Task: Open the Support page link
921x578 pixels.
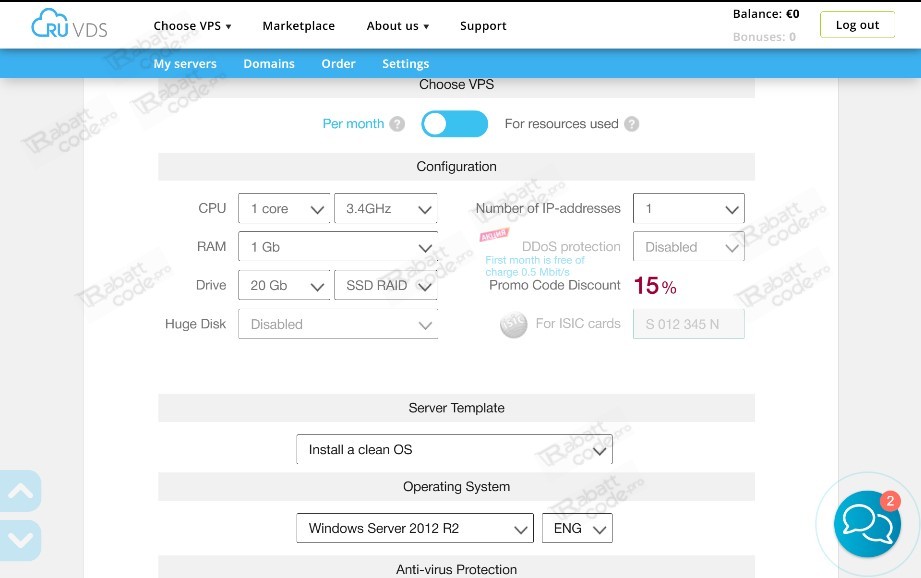Action: 483,26
